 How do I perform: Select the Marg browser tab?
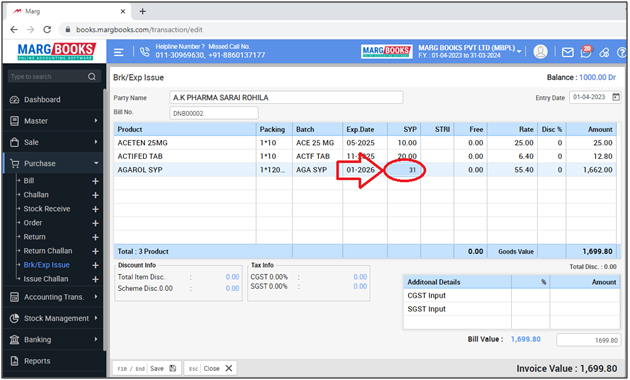coord(68,11)
